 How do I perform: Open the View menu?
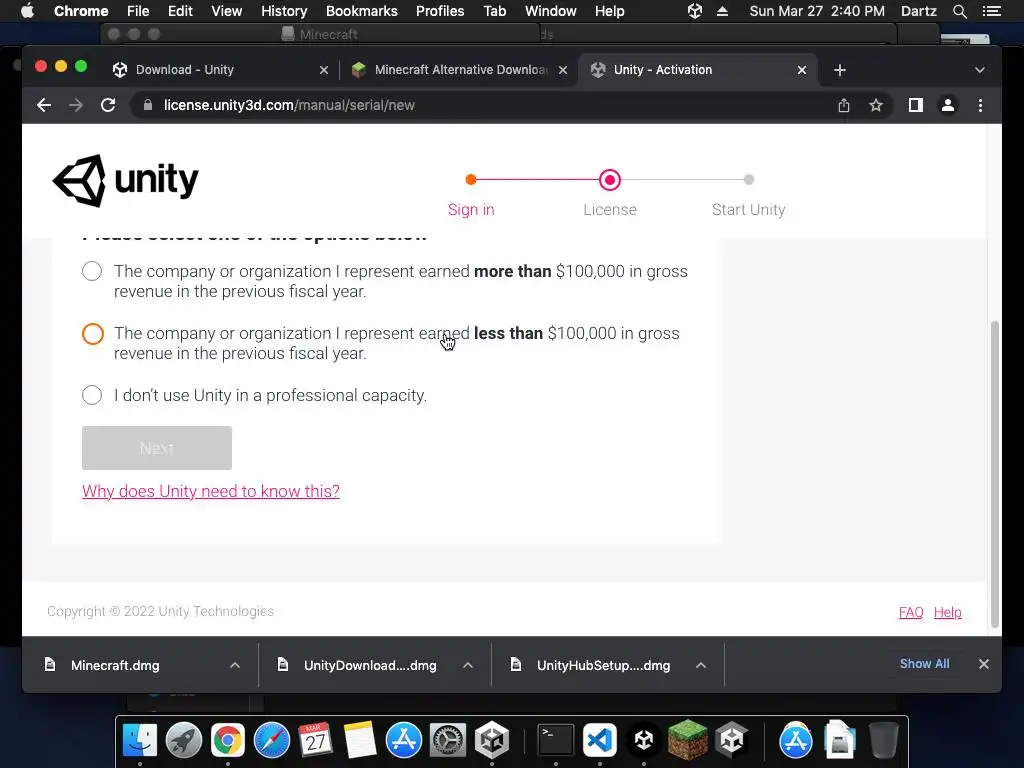pyautogui.click(x=227, y=11)
